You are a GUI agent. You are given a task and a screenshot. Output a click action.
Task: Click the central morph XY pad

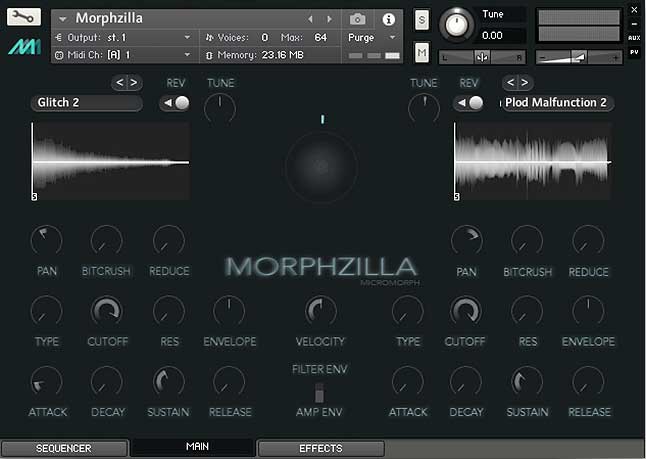(x=321, y=167)
